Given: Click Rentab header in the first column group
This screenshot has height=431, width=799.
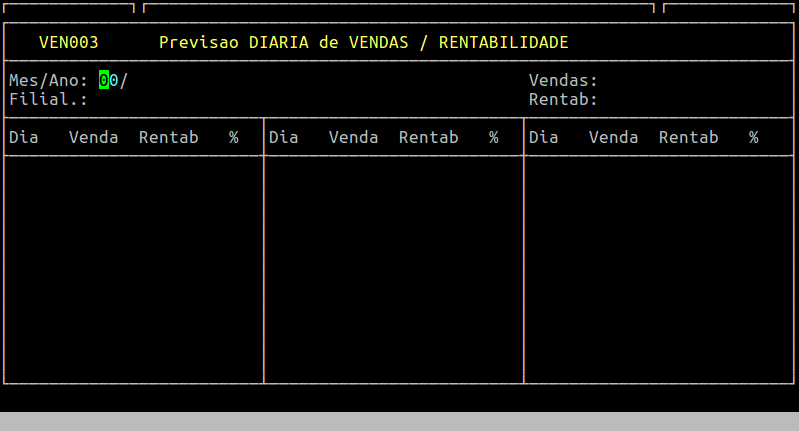Looking at the screenshot, I should (168, 138).
